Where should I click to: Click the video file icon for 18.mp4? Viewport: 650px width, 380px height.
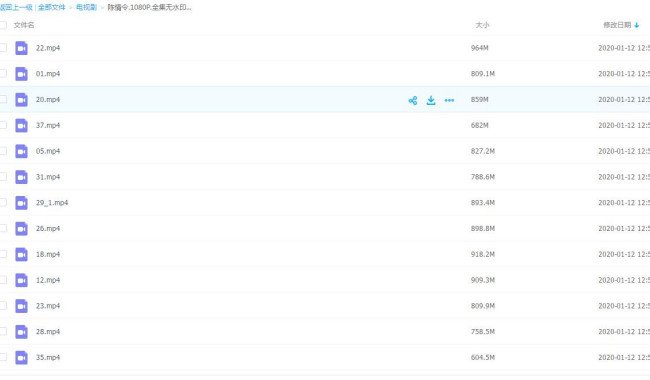pyautogui.click(x=21, y=254)
